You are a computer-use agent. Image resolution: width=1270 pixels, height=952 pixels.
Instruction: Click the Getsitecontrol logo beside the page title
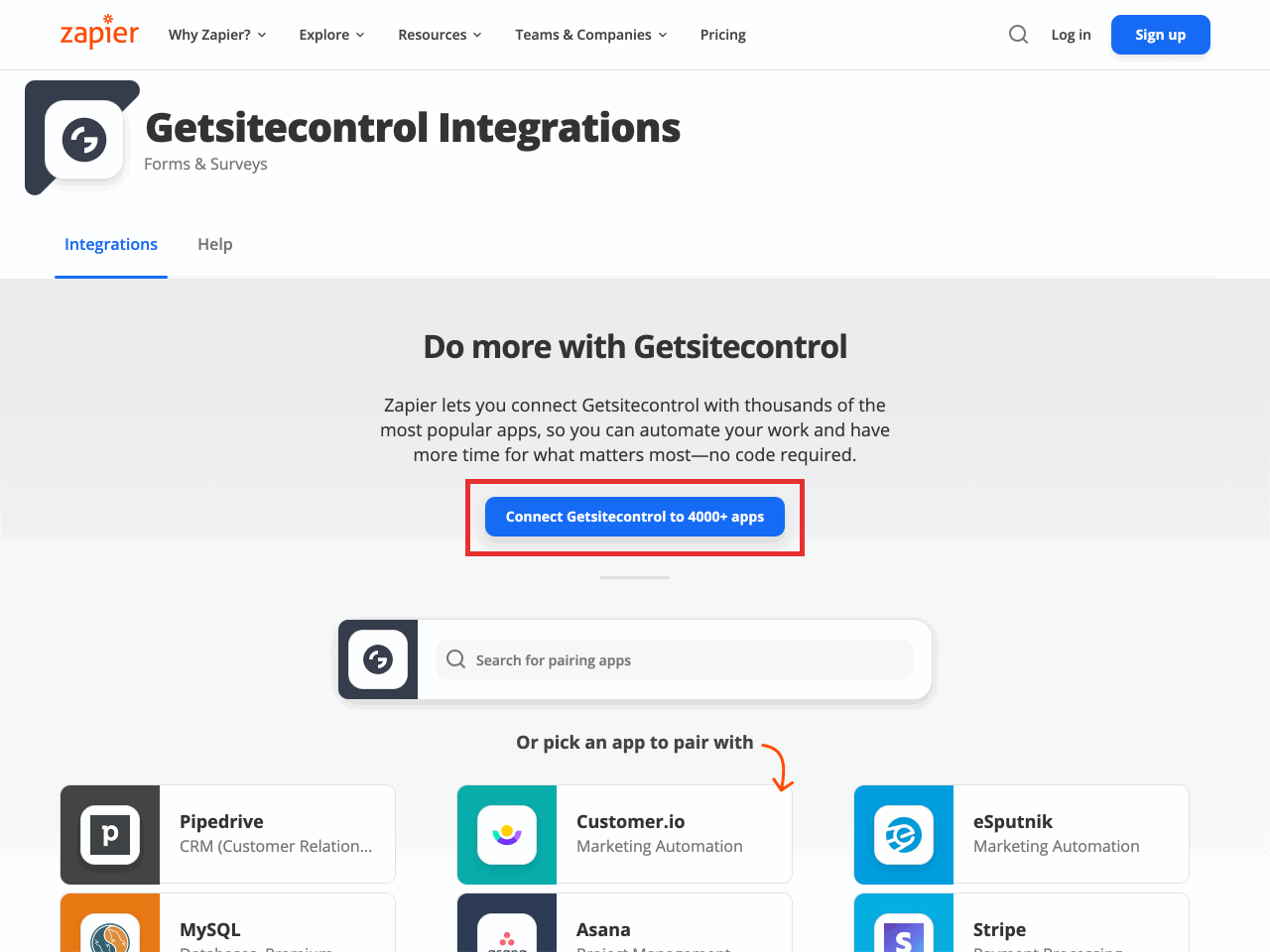pyautogui.click(x=84, y=140)
